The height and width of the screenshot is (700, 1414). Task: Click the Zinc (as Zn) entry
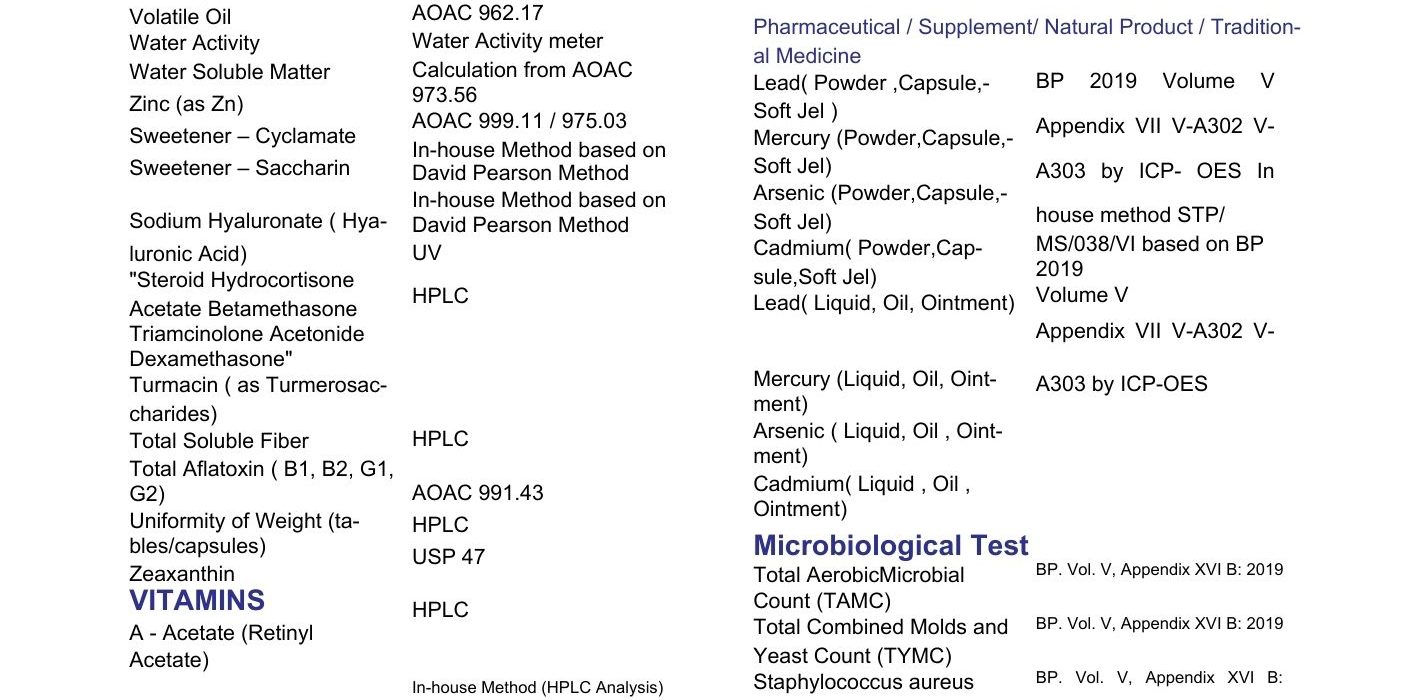point(186,104)
